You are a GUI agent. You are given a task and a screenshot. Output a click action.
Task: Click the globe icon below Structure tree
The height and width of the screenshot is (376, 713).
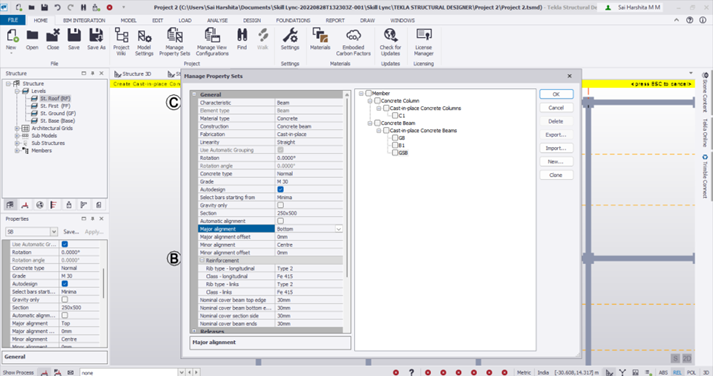tap(40, 205)
